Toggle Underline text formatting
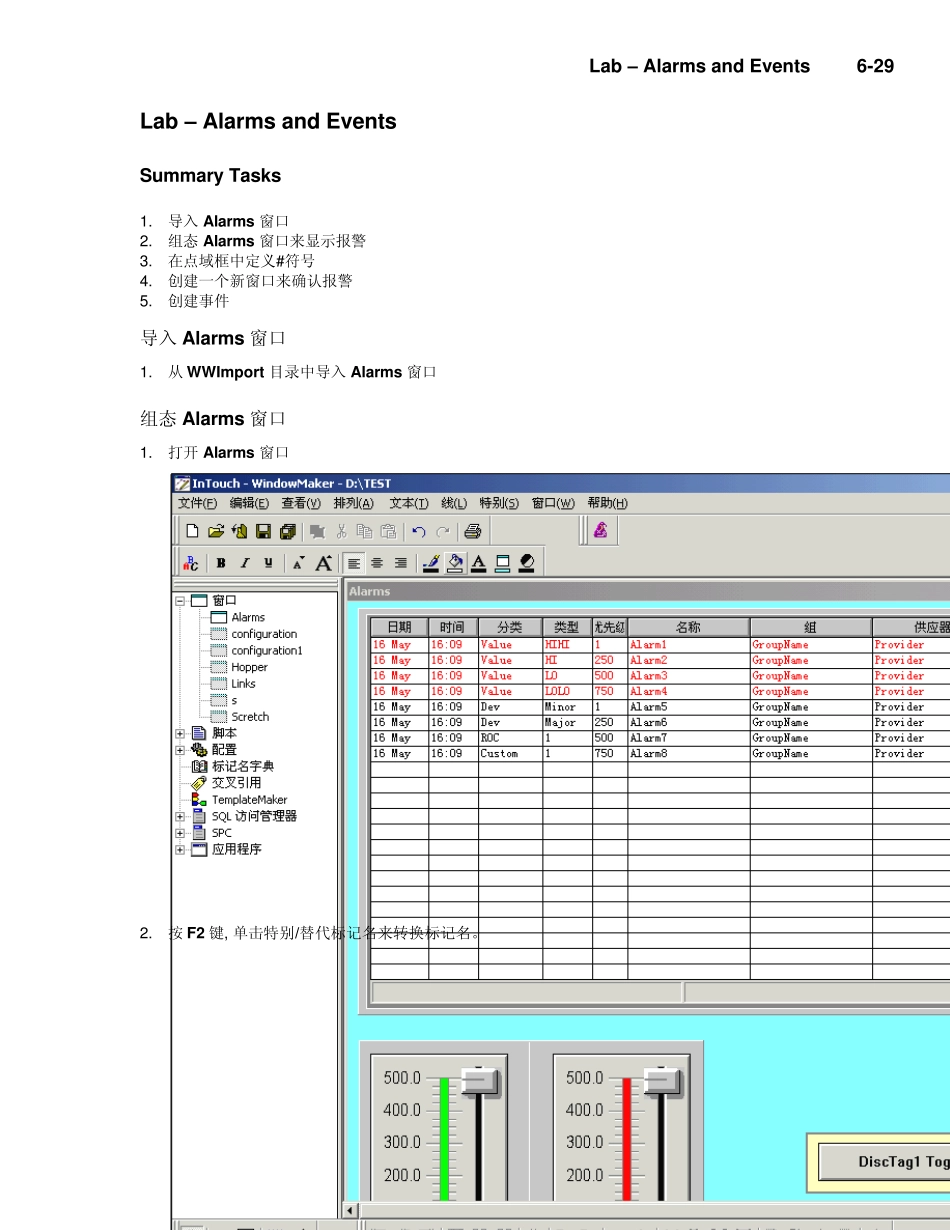 click(x=268, y=563)
